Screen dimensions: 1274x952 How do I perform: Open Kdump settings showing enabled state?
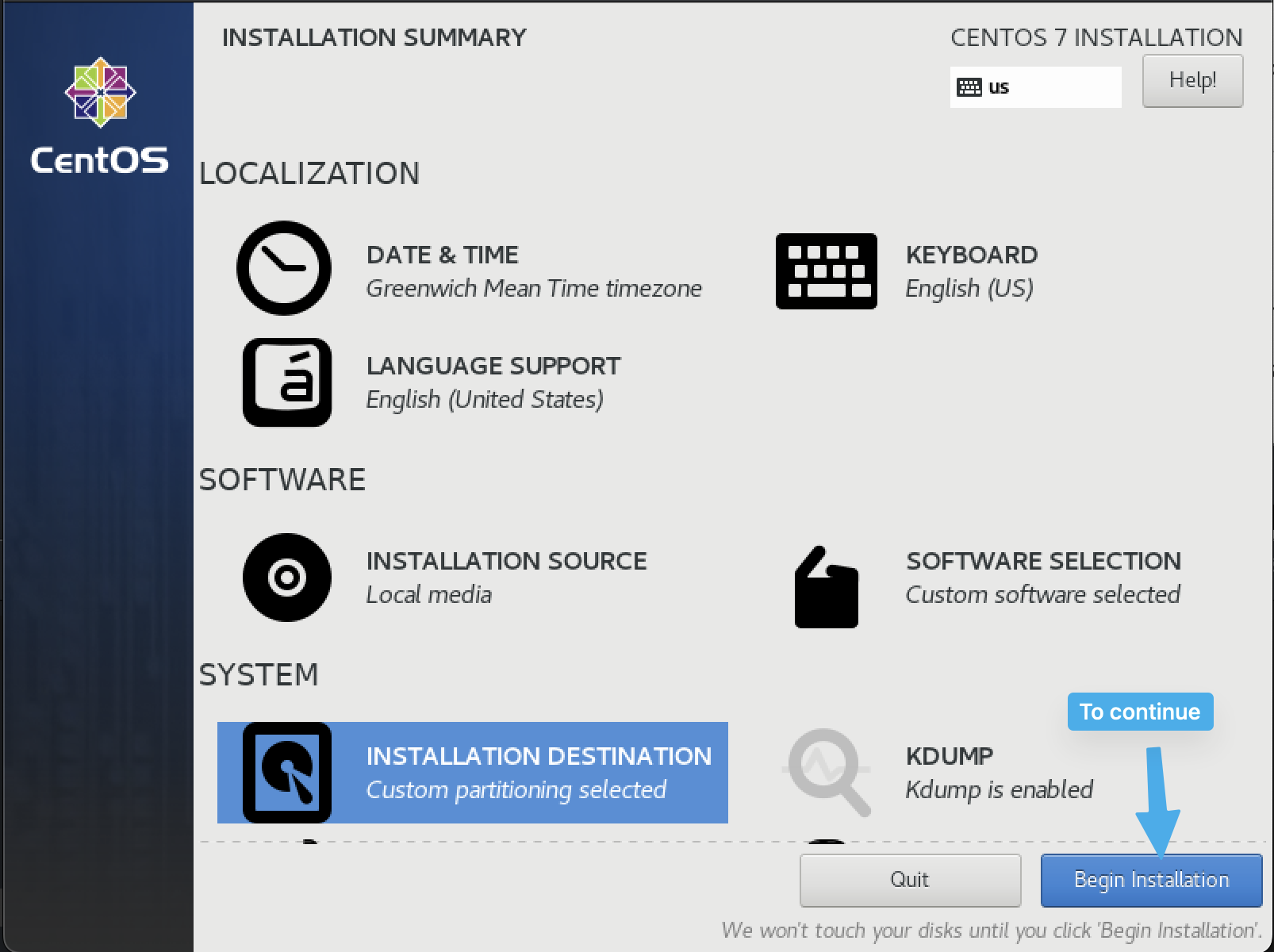tap(999, 772)
